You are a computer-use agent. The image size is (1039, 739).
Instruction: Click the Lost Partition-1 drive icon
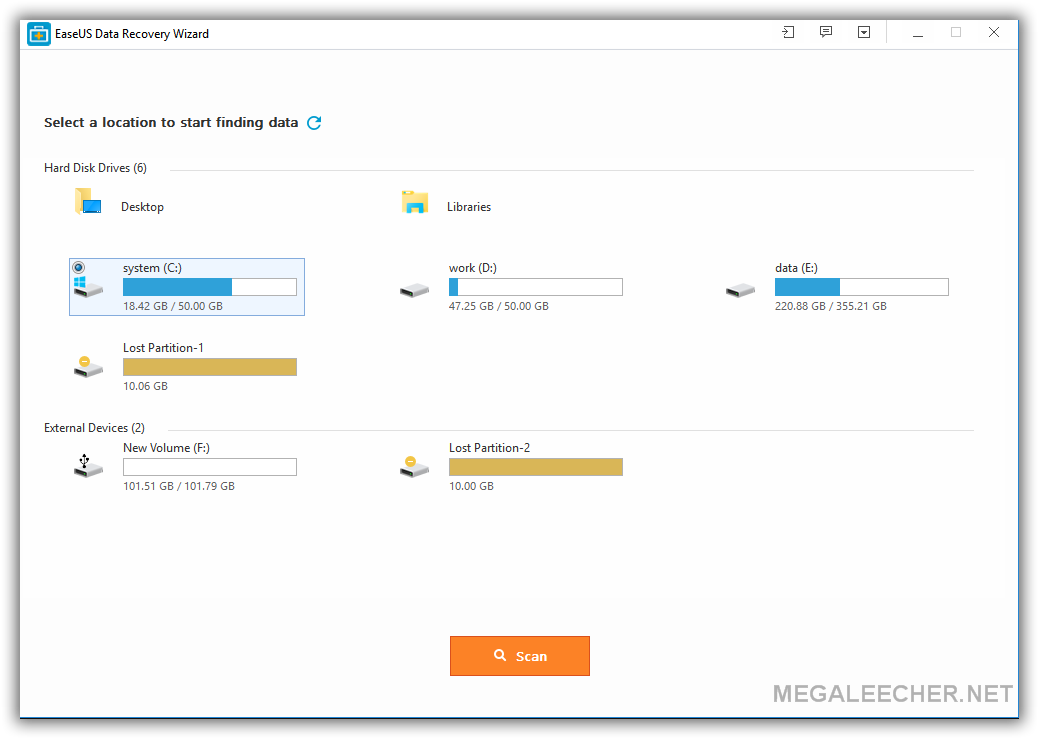point(88,367)
